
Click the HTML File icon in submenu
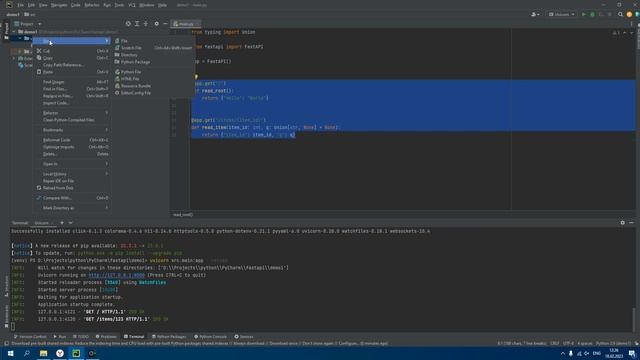click(x=117, y=79)
